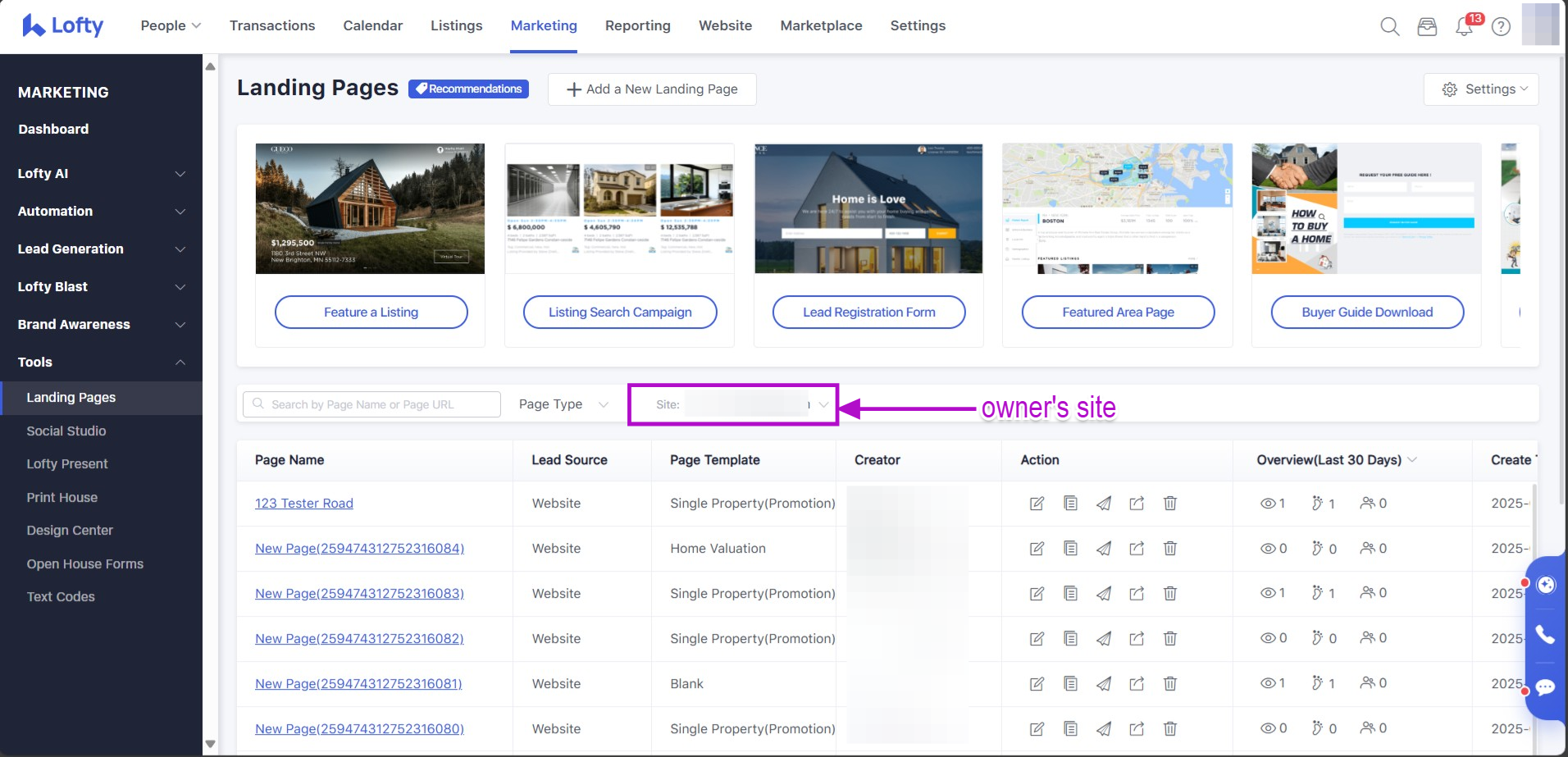Click trash icon in the Home Valuation row
The width and height of the screenshot is (1568, 757).
coord(1170,549)
